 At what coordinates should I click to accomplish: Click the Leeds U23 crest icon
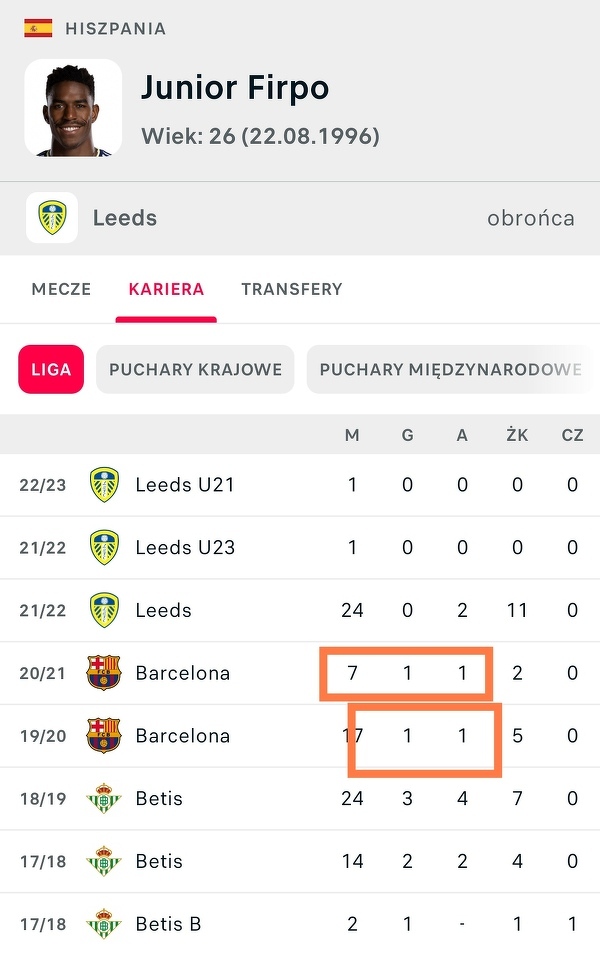[x=104, y=548]
